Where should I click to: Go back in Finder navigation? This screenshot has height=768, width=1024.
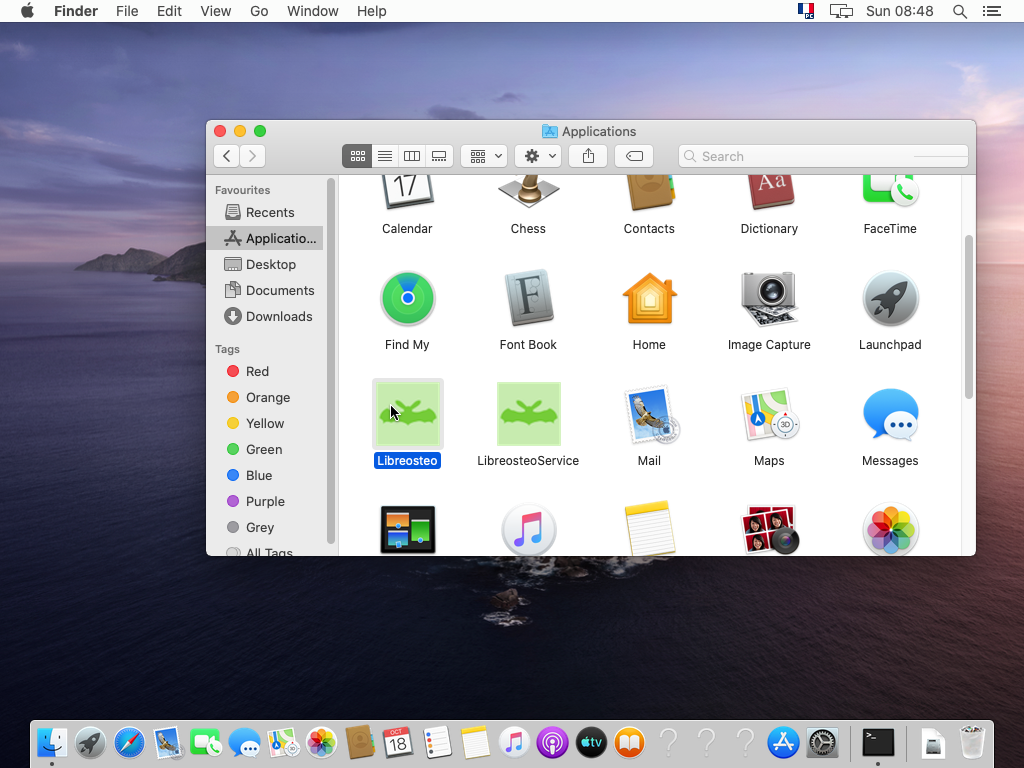(x=227, y=156)
